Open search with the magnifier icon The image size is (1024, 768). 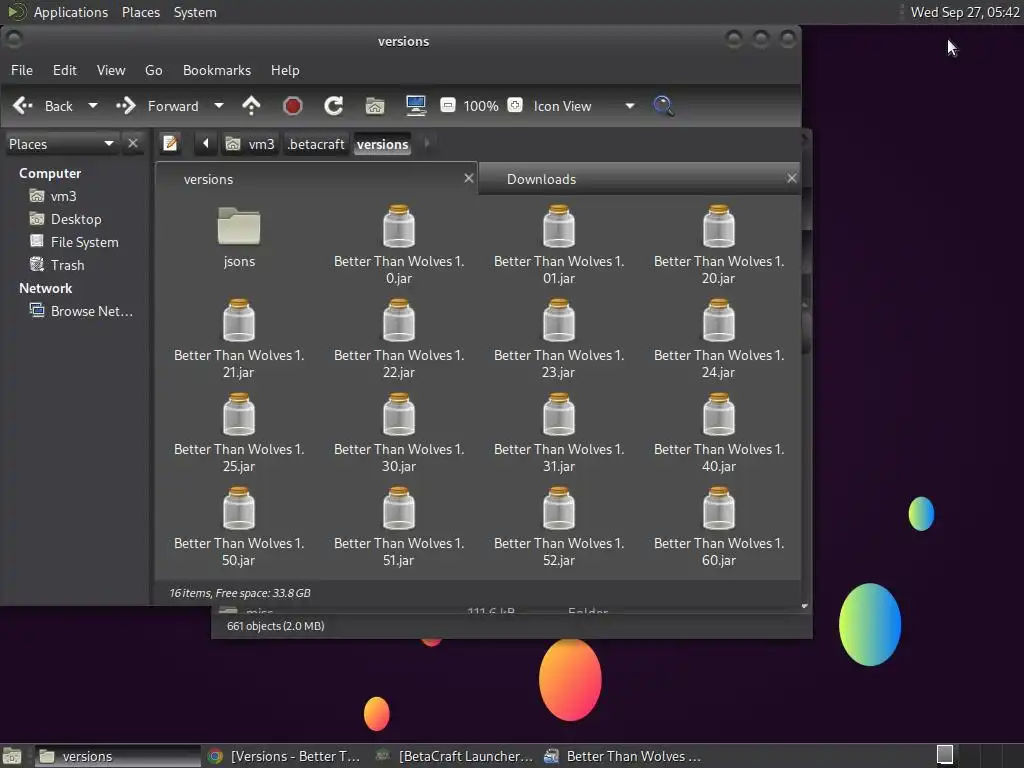[x=664, y=106]
